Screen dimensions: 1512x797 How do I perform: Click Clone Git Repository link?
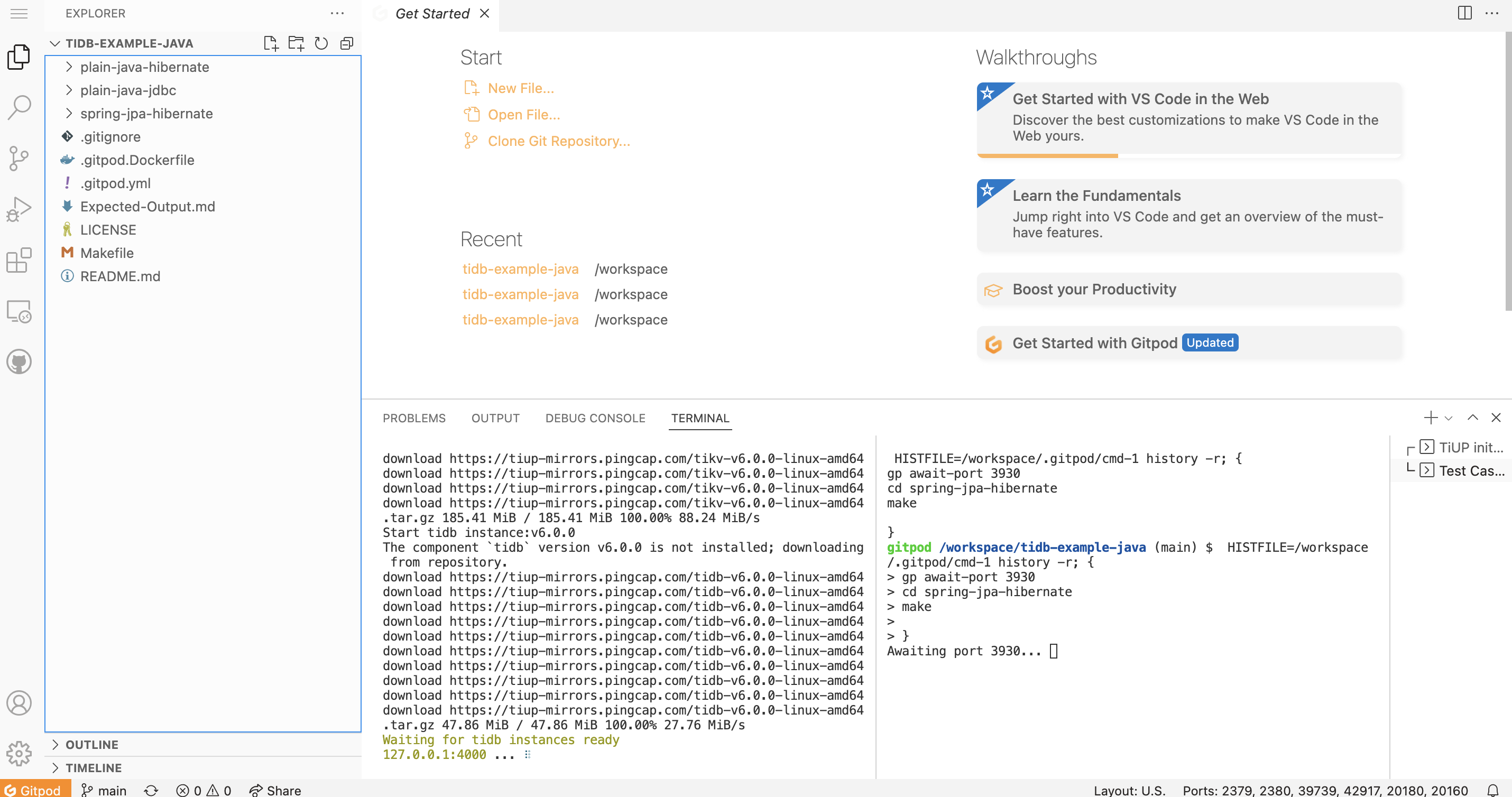point(558,142)
